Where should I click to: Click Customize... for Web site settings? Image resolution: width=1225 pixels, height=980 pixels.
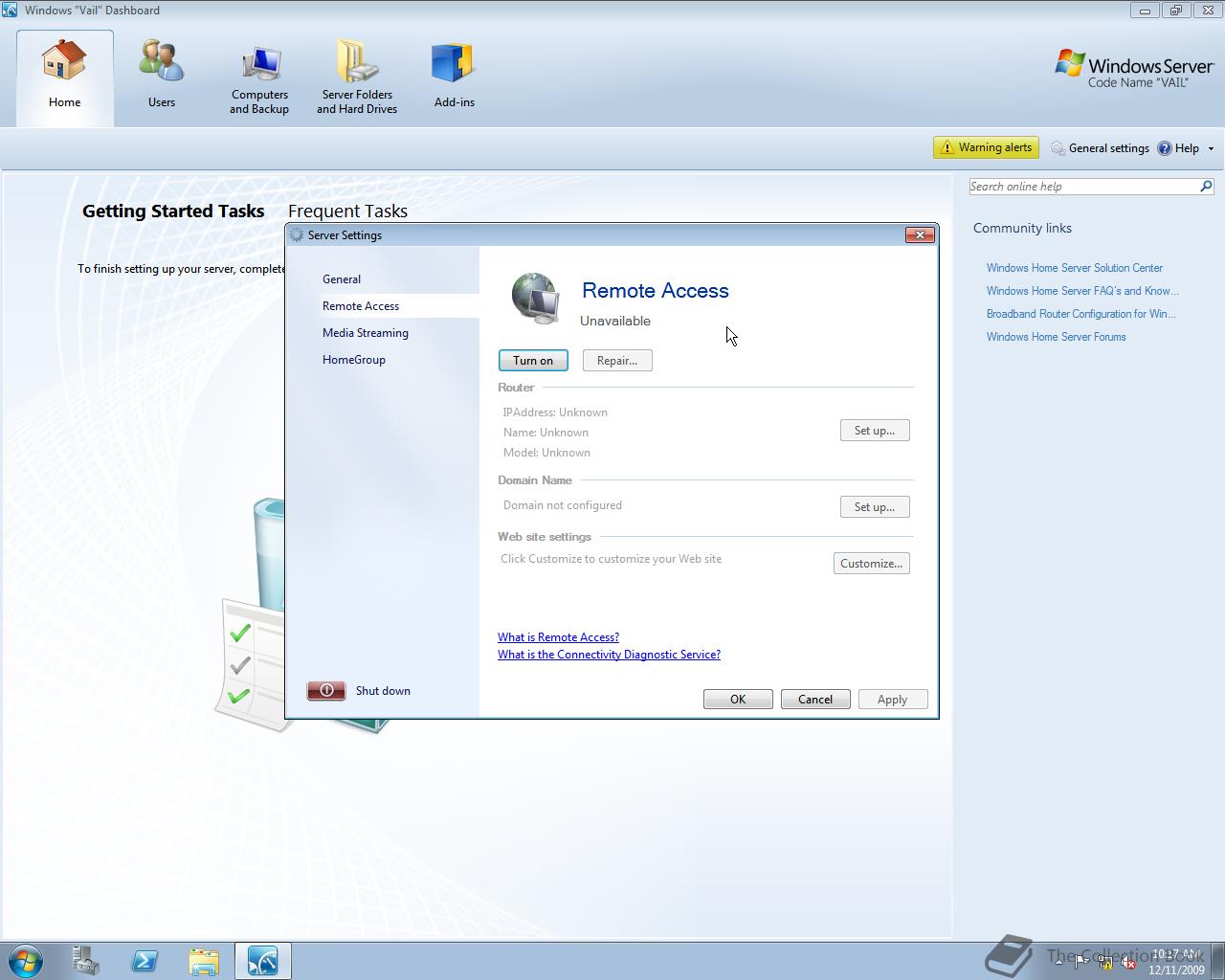(x=872, y=564)
